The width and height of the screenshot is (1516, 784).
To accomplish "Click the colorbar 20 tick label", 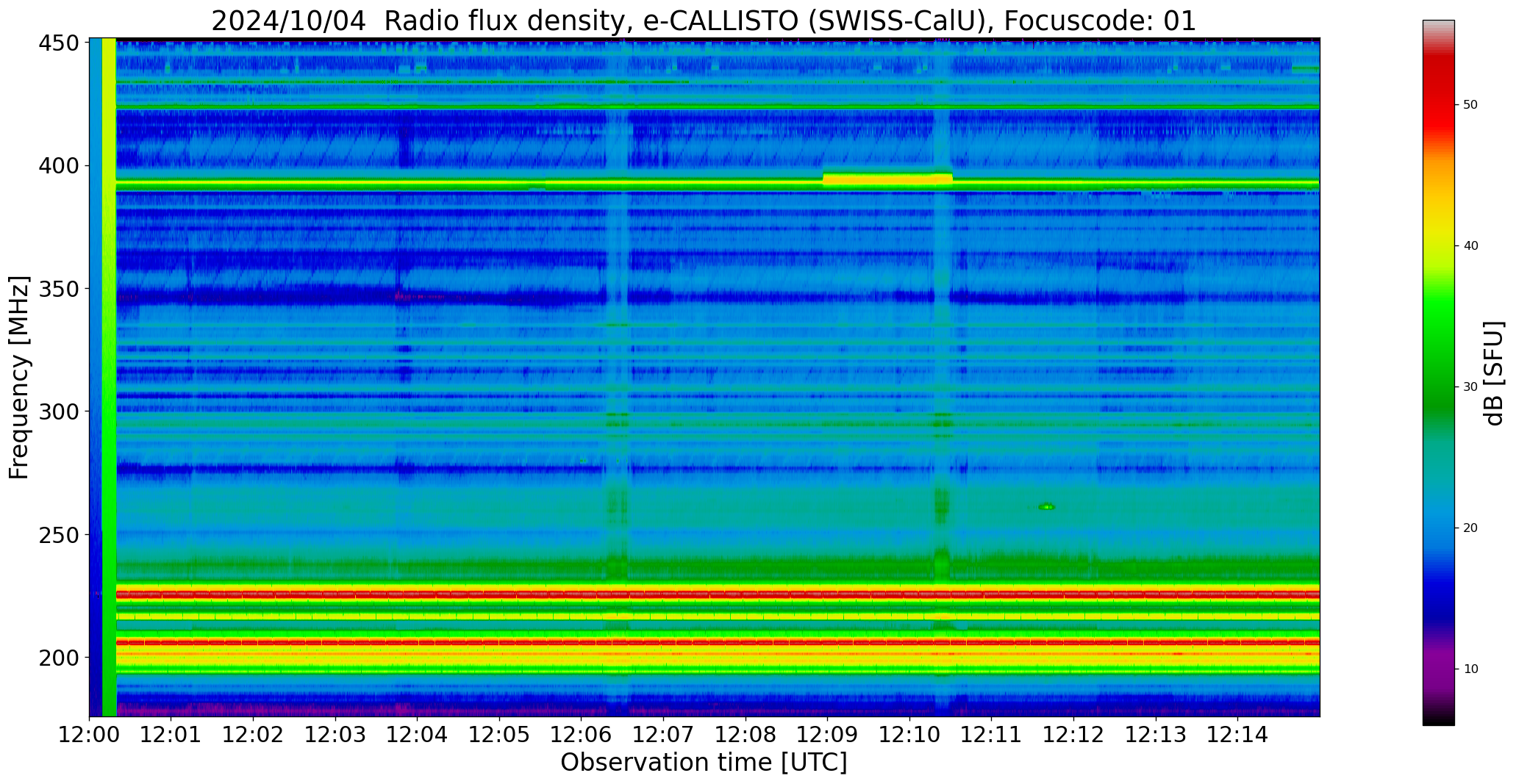I will point(1470,528).
